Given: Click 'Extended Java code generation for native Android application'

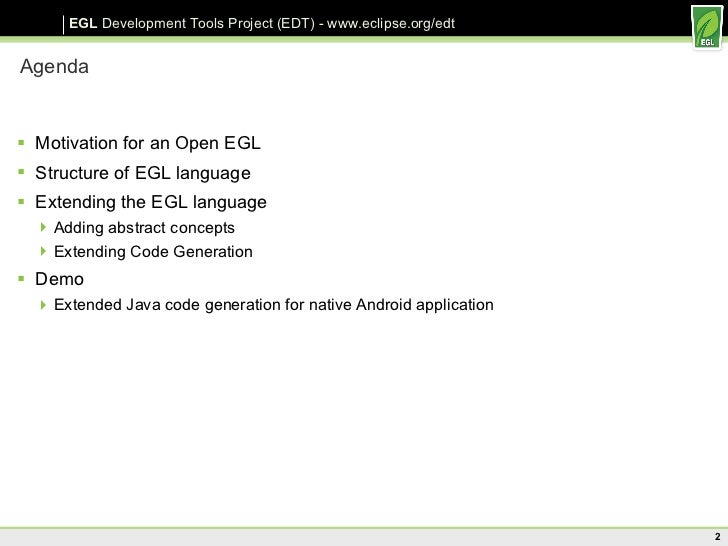Looking at the screenshot, I should click(x=273, y=305).
